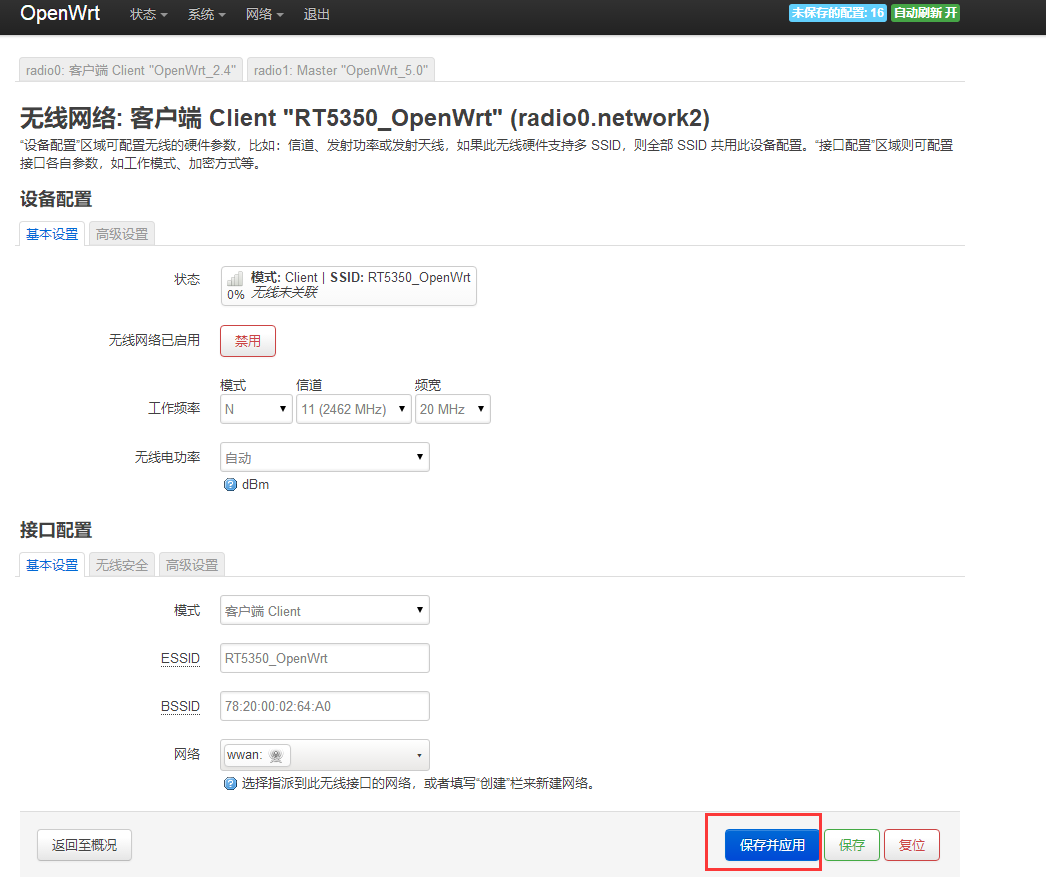
Task: Click the status box showing SSID RT5350_OpenWrt
Action: [x=348, y=285]
